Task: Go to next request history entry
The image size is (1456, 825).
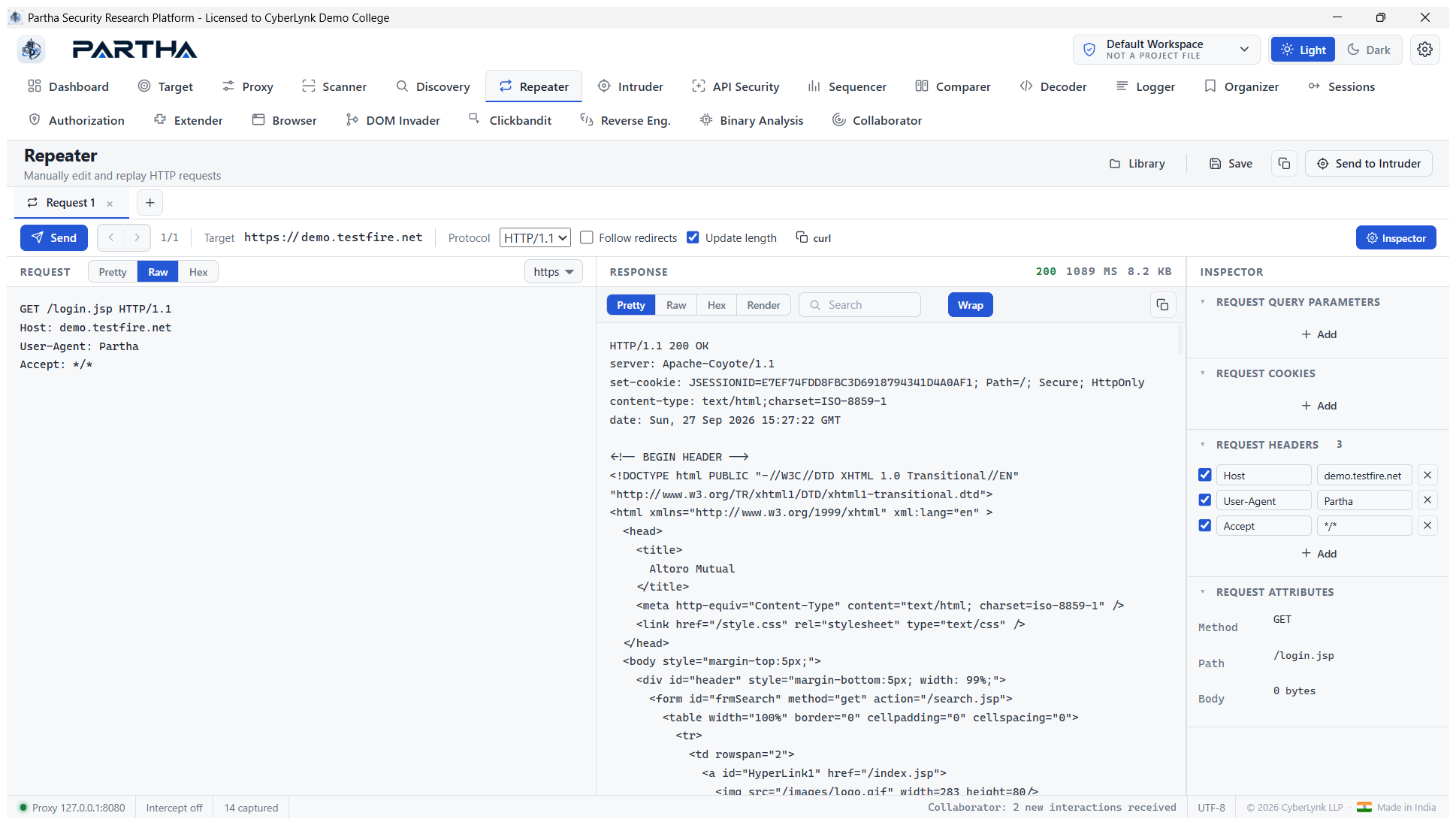Action: (137, 237)
